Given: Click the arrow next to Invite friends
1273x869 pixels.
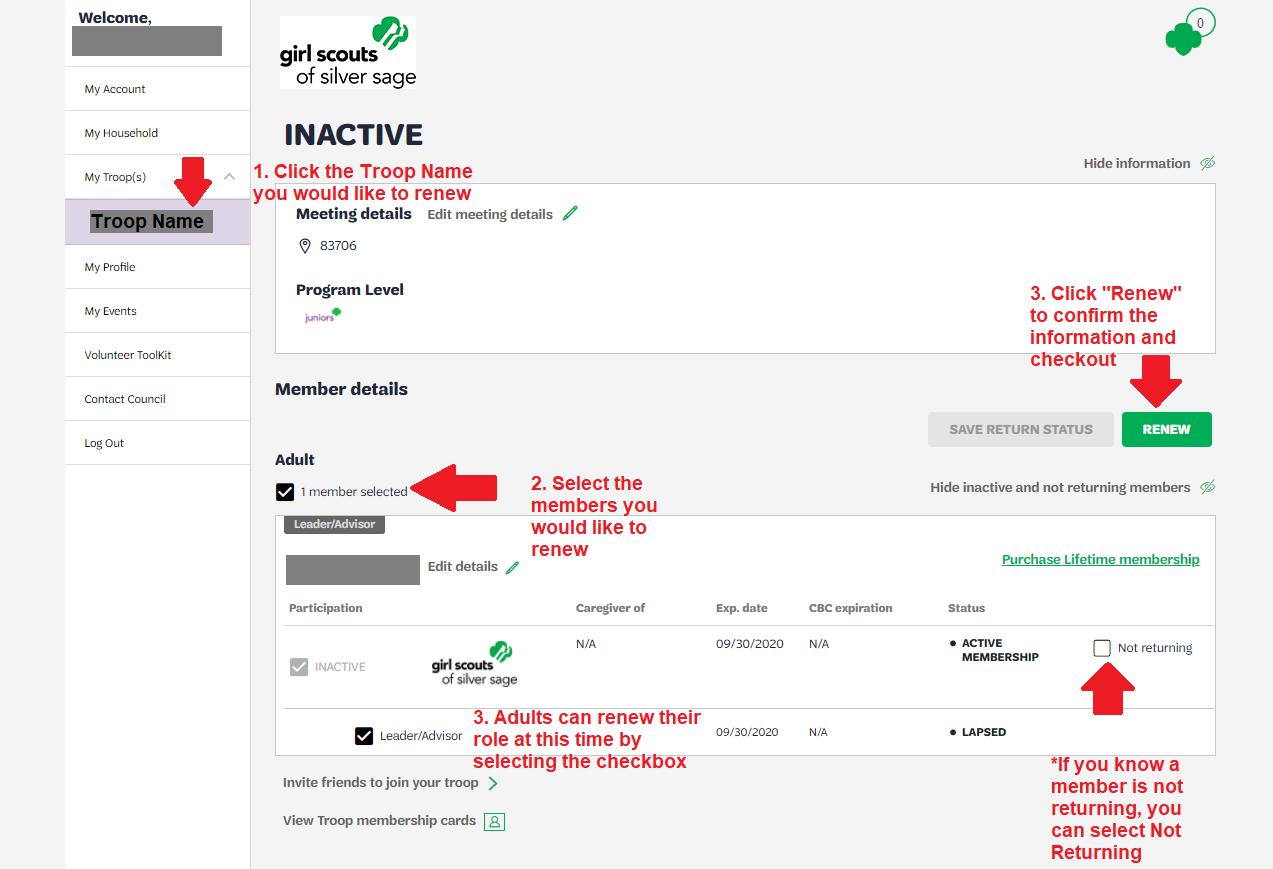Looking at the screenshot, I should coord(492,783).
